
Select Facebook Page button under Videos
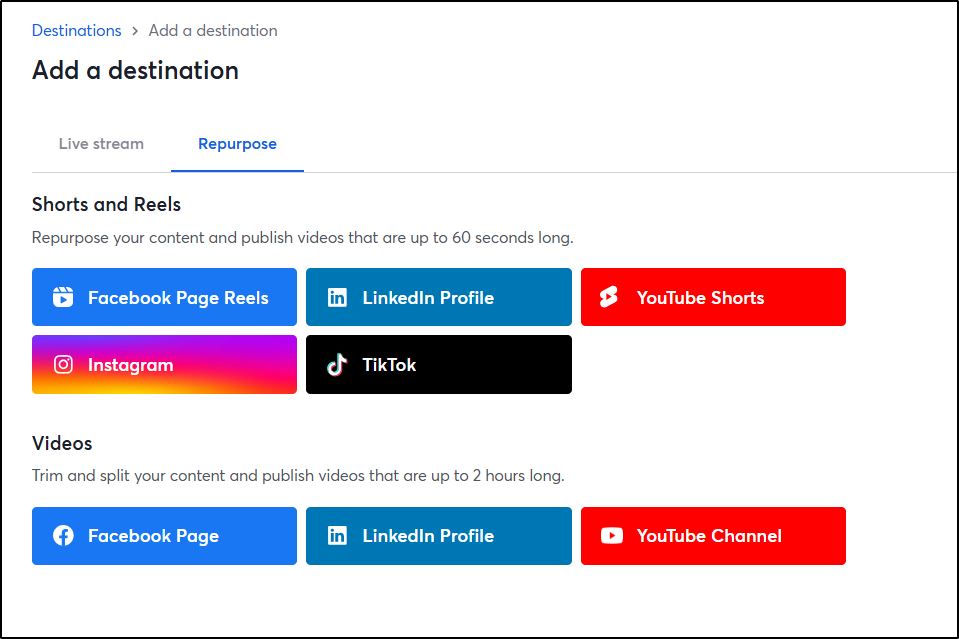click(164, 536)
